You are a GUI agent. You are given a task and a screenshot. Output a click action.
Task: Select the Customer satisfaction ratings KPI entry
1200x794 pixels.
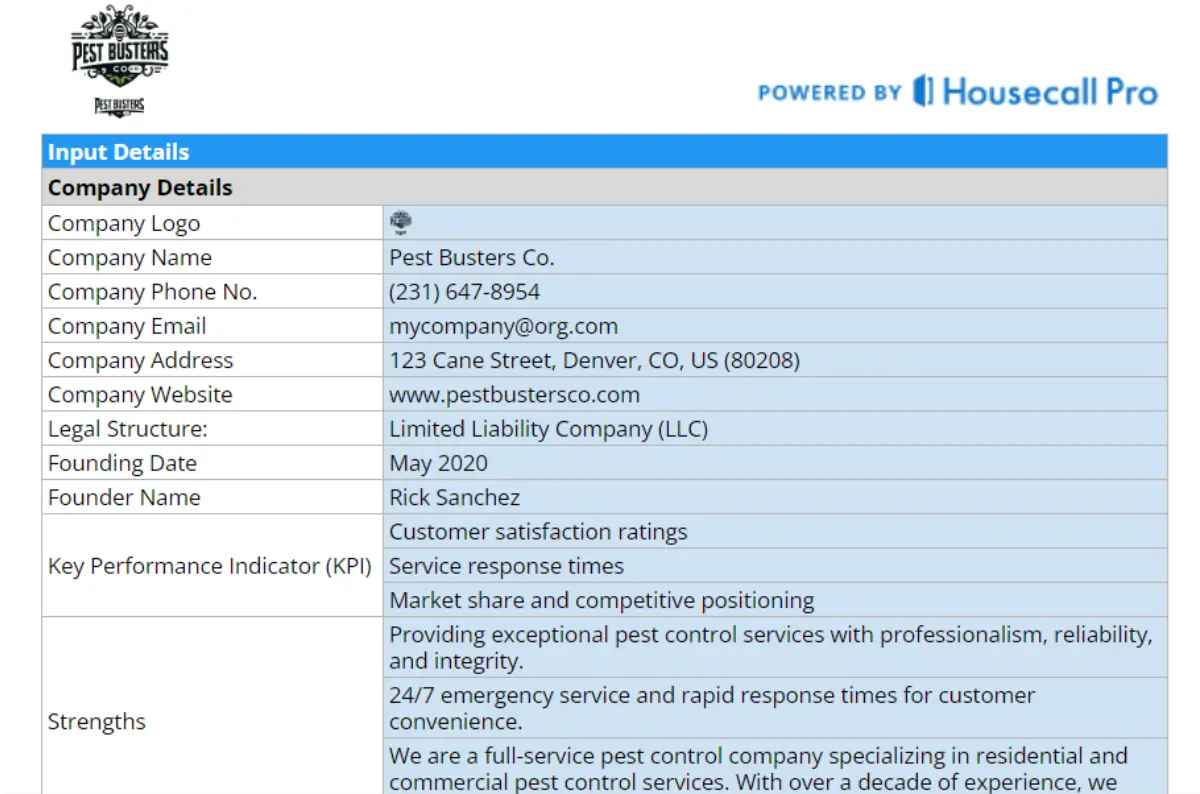pos(538,532)
